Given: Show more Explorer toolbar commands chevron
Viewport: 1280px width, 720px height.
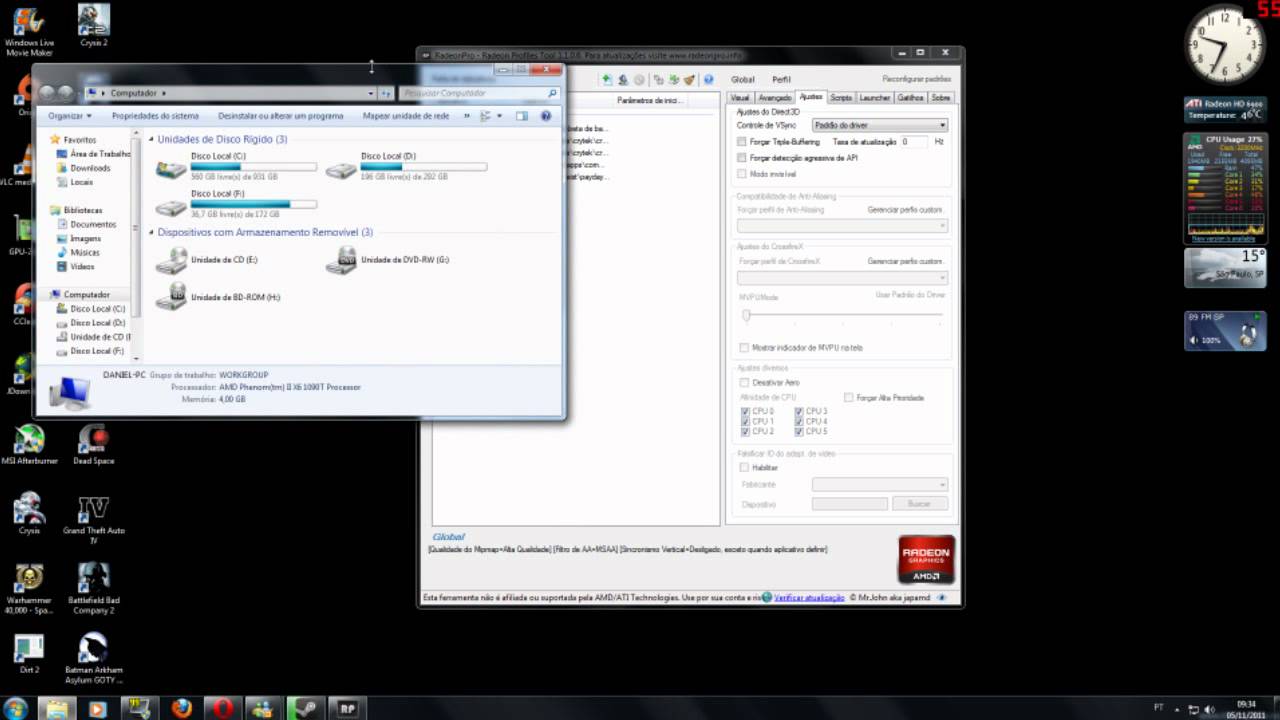Looking at the screenshot, I should point(466,116).
